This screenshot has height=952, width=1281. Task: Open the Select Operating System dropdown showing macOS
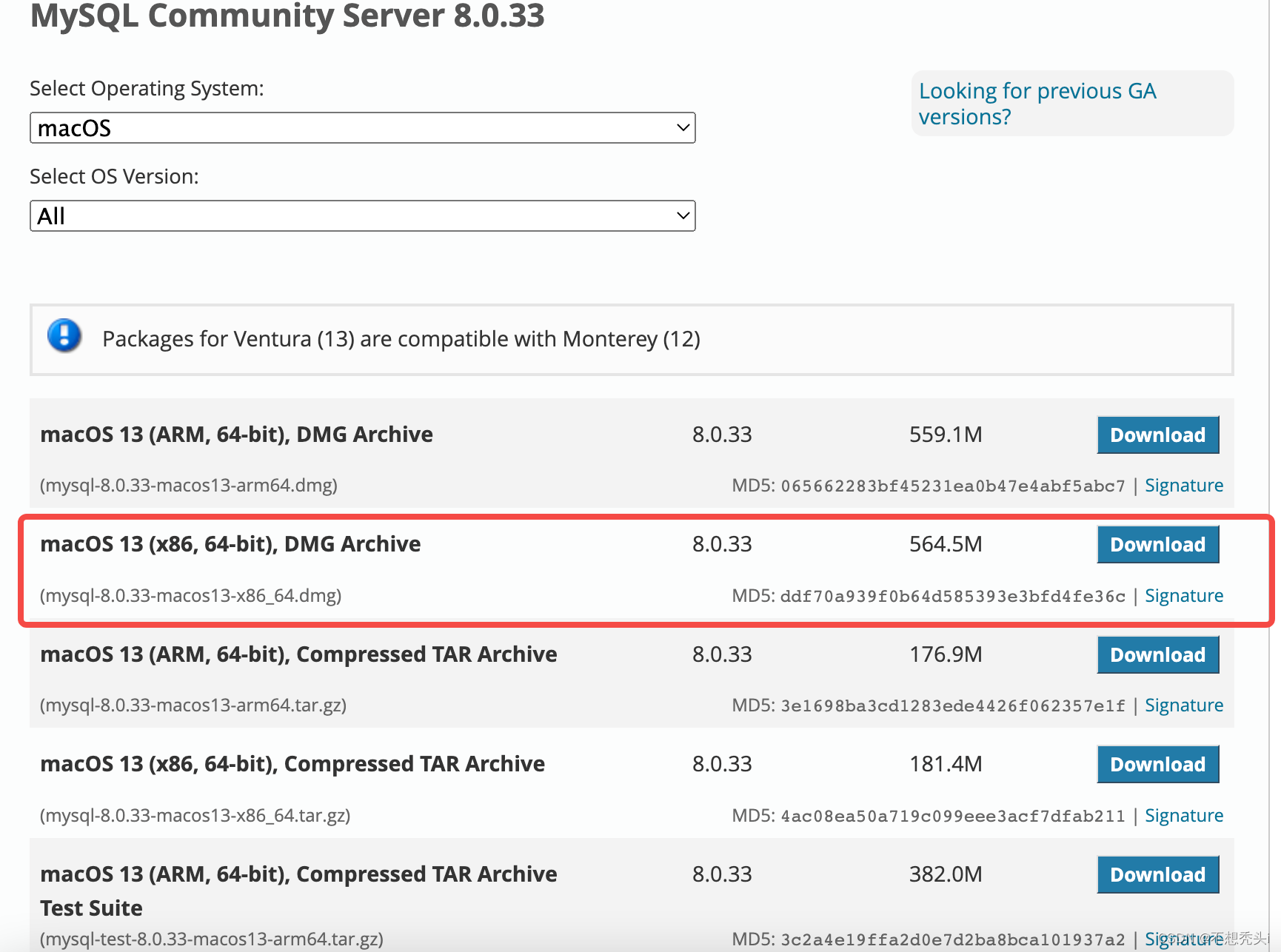click(x=363, y=128)
